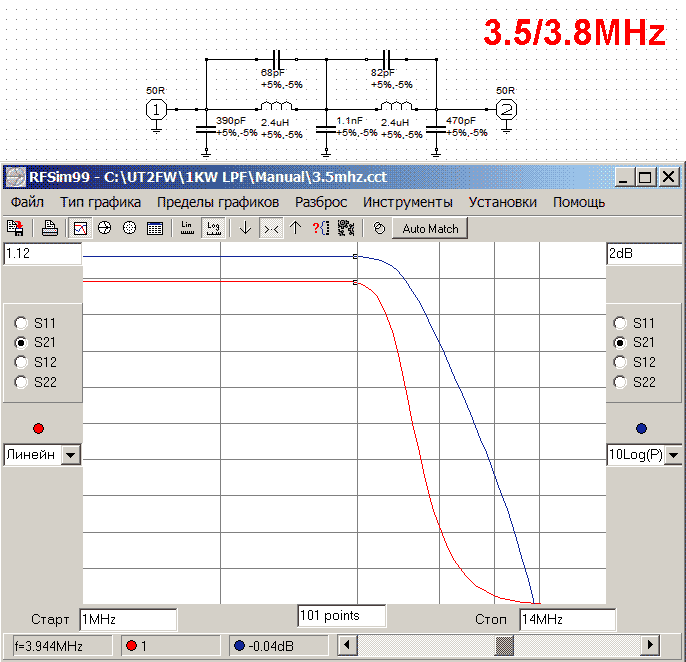Open the Разброс menu
Screen dimensions: 686x662
pyautogui.click(x=321, y=202)
